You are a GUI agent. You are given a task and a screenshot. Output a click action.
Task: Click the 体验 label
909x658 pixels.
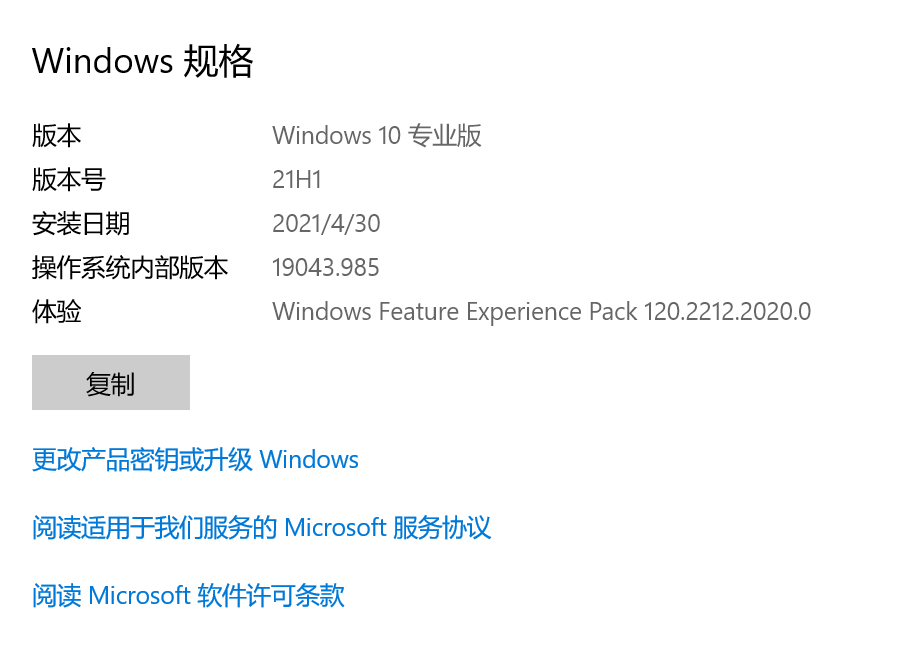point(56,312)
